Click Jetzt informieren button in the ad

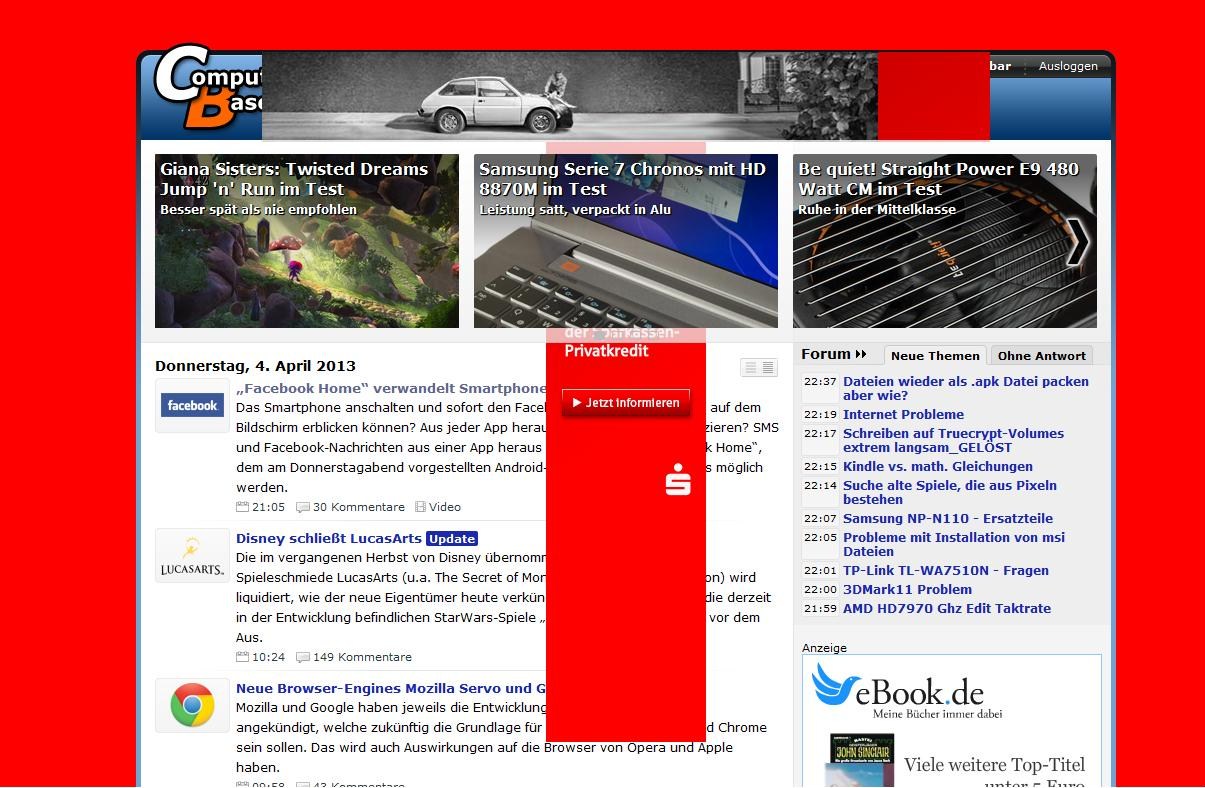[626, 403]
